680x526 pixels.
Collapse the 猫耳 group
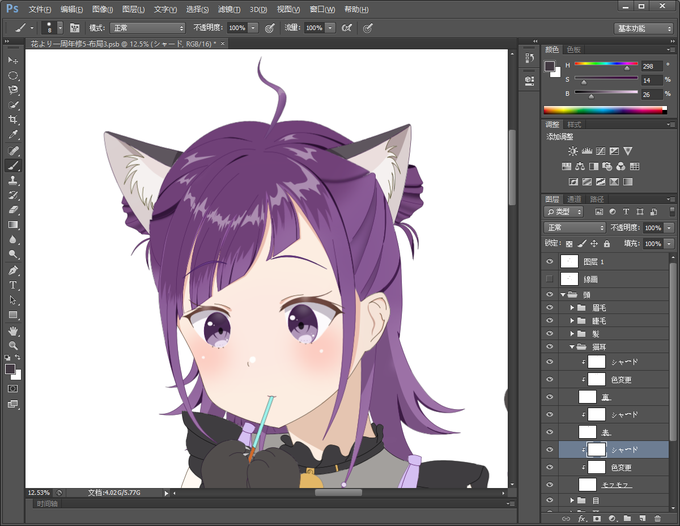pos(572,346)
